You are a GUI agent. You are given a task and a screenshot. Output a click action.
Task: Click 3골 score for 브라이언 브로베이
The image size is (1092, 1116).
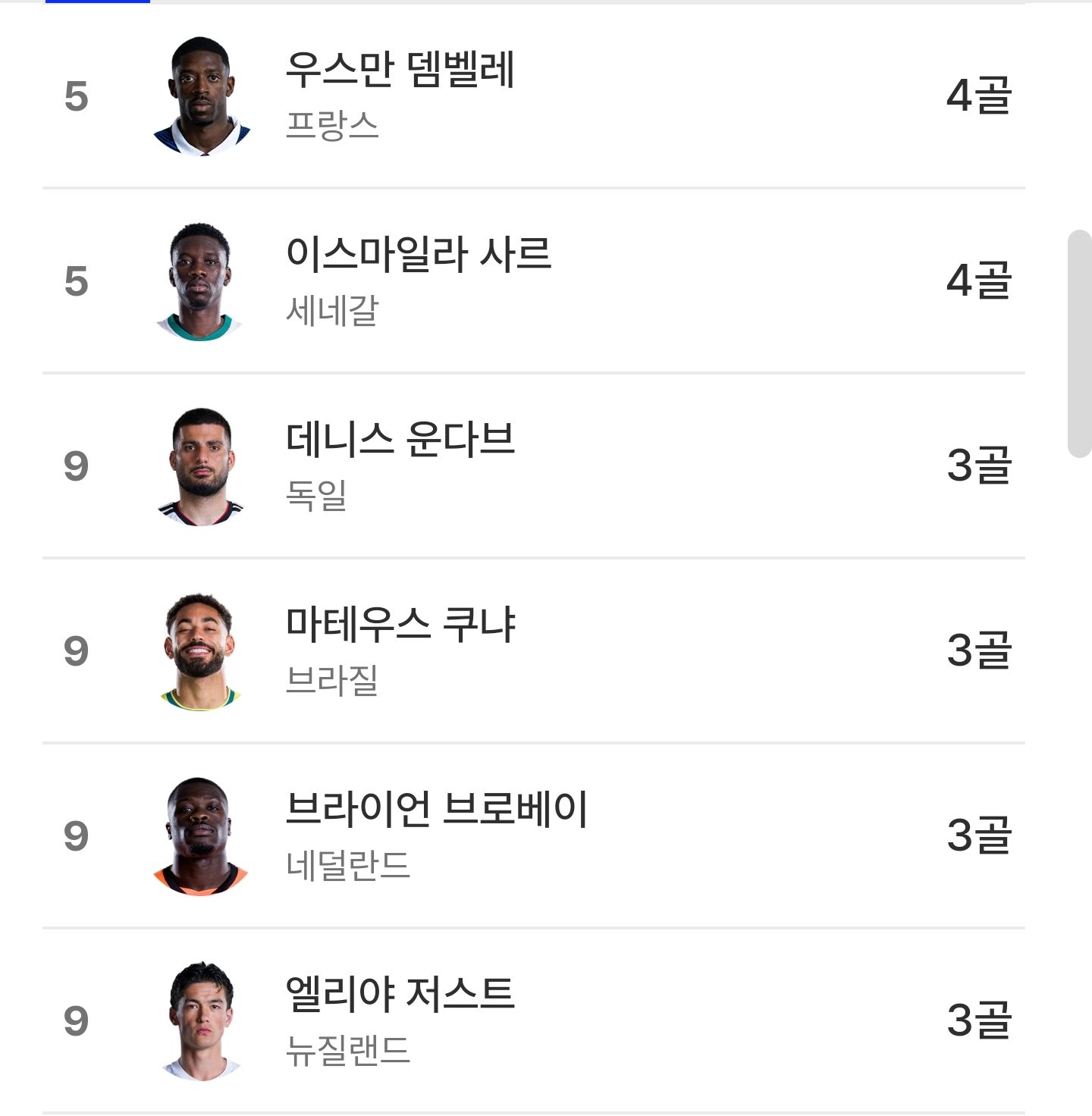979,836
